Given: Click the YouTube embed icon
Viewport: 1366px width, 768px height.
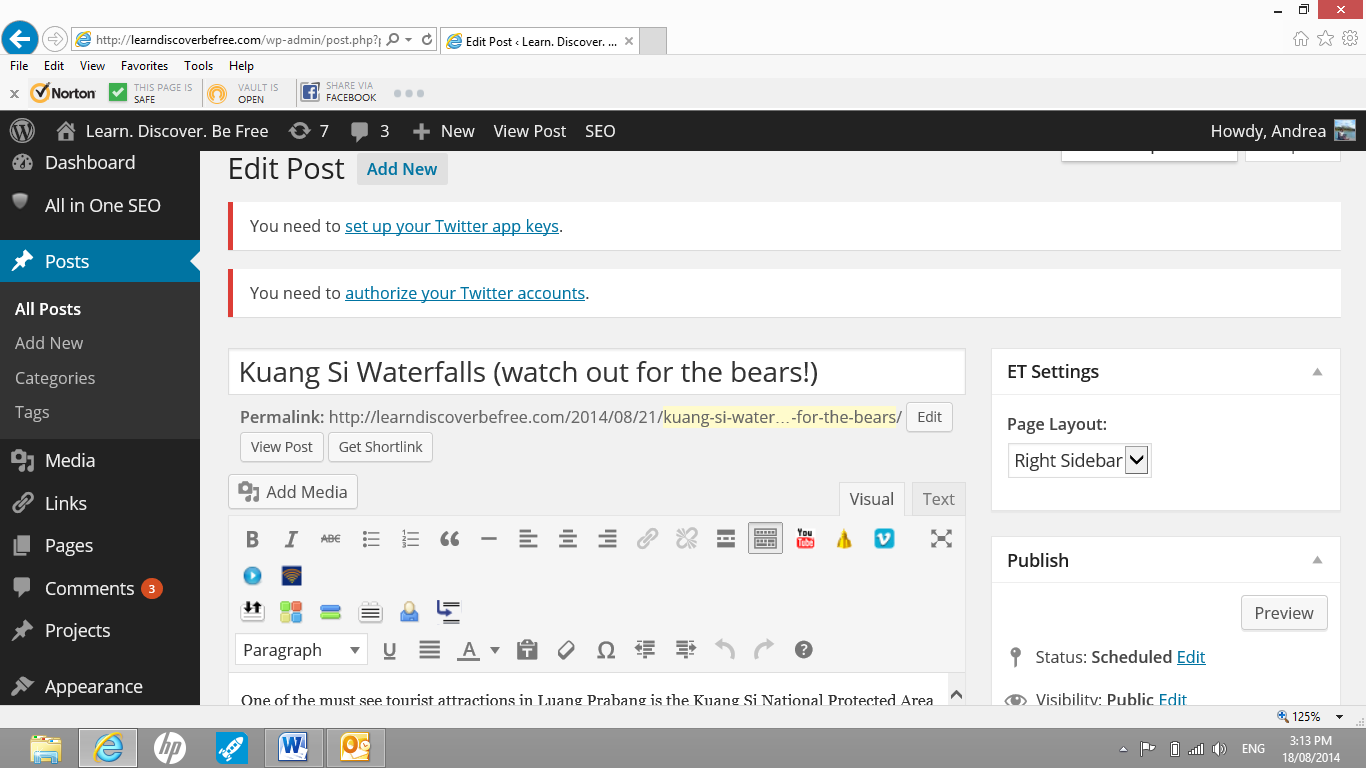Looking at the screenshot, I should pyautogui.click(x=805, y=539).
